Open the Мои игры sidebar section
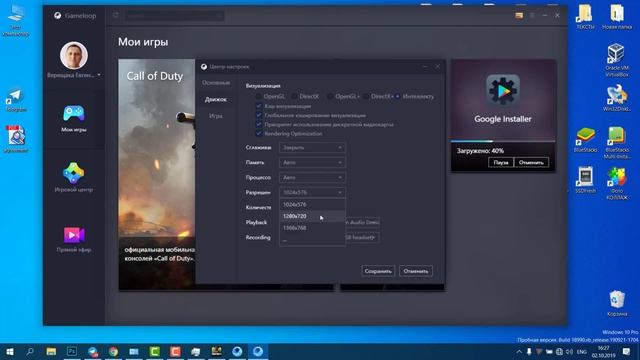This screenshot has width=640, height=360. (74, 118)
